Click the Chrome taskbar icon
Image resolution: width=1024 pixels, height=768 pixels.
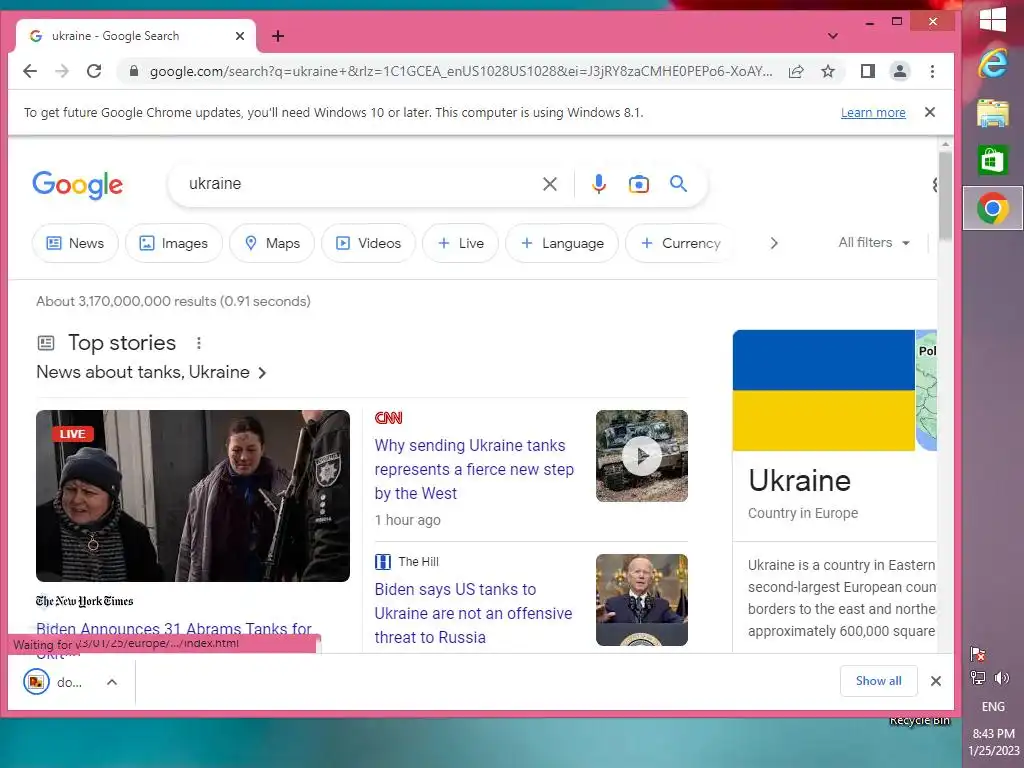pyautogui.click(x=993, y=208)
